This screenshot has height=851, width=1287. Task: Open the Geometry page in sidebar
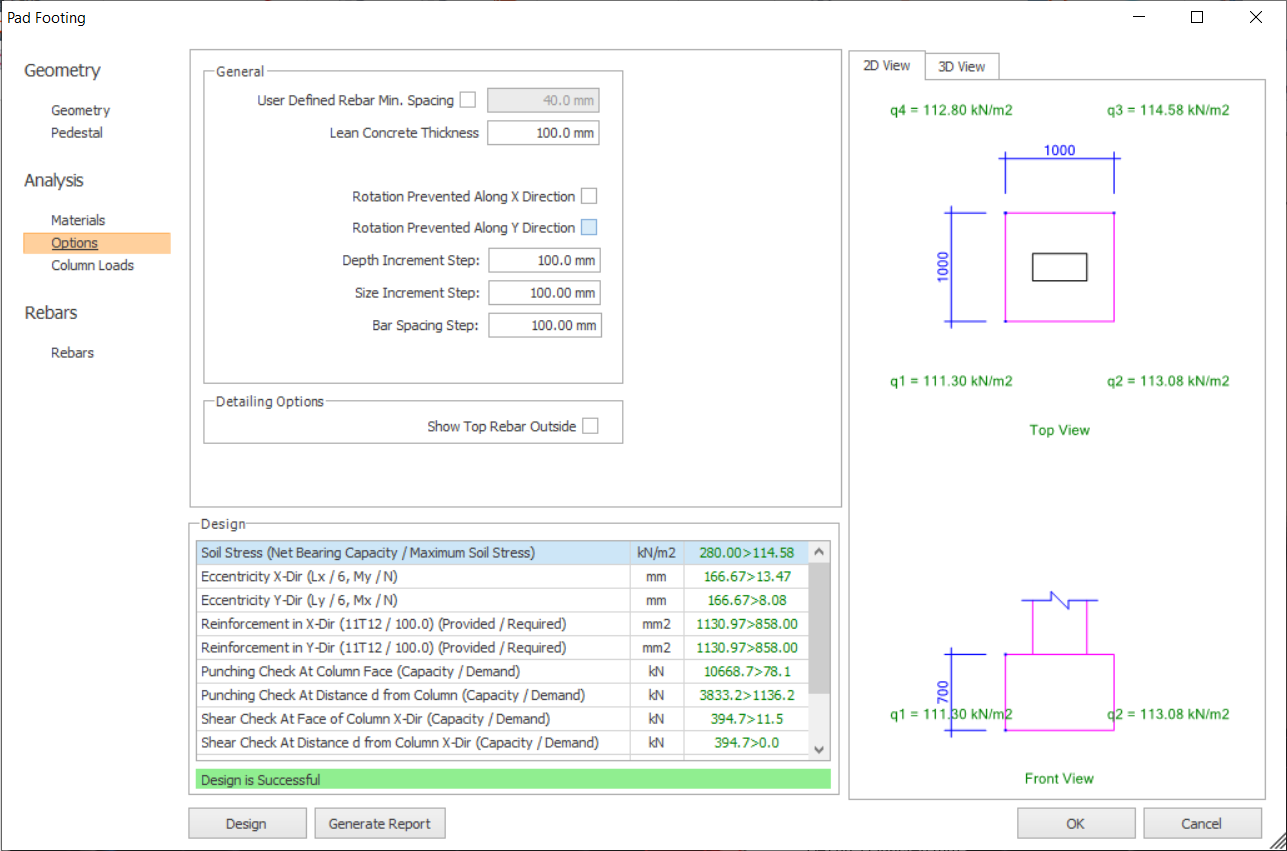pyautogui.click(x=81, y=111)
